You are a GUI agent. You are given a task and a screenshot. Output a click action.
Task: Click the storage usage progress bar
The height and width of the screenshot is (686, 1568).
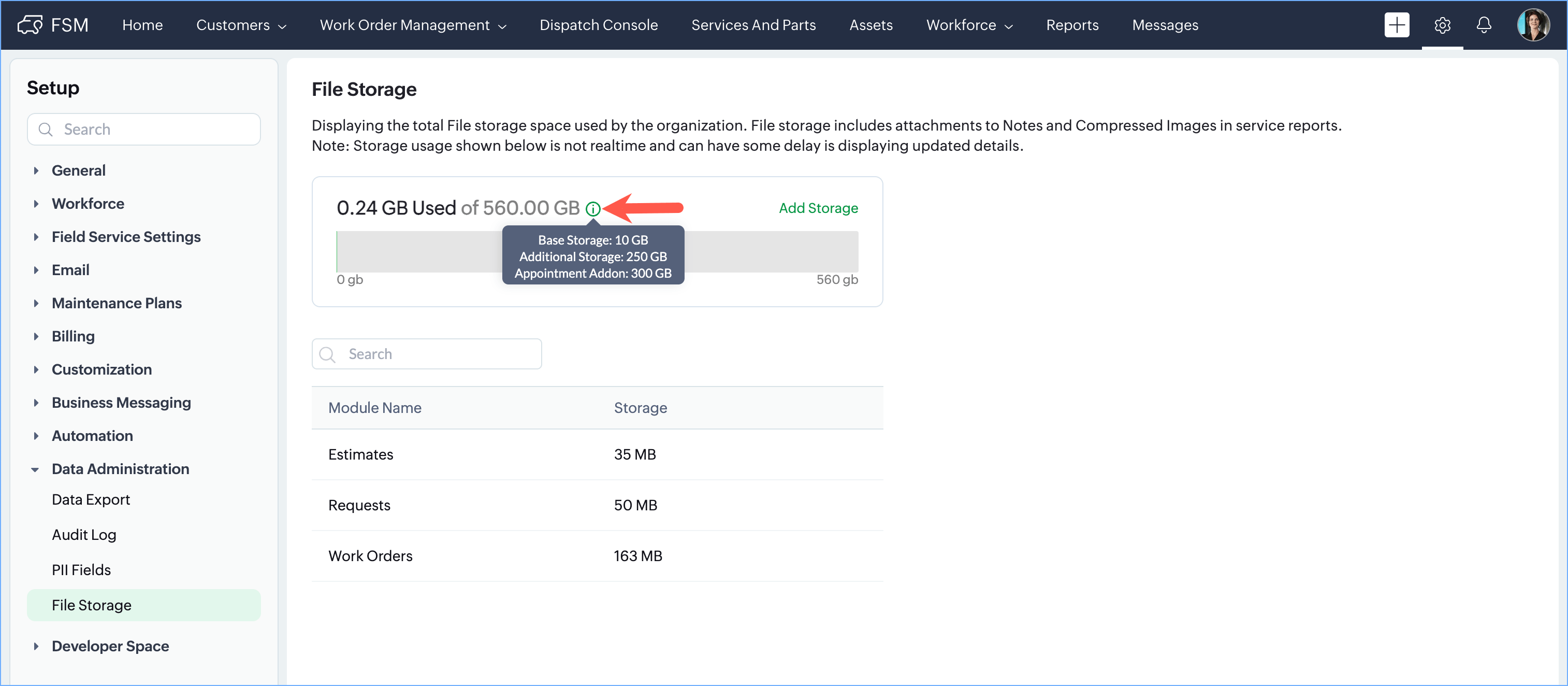[420, 252]
